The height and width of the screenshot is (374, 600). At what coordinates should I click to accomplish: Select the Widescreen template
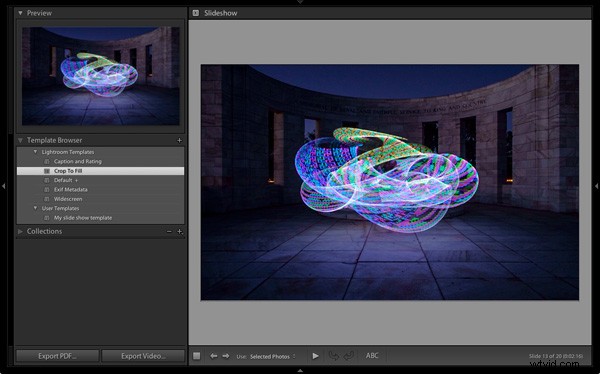coord(100,199)
